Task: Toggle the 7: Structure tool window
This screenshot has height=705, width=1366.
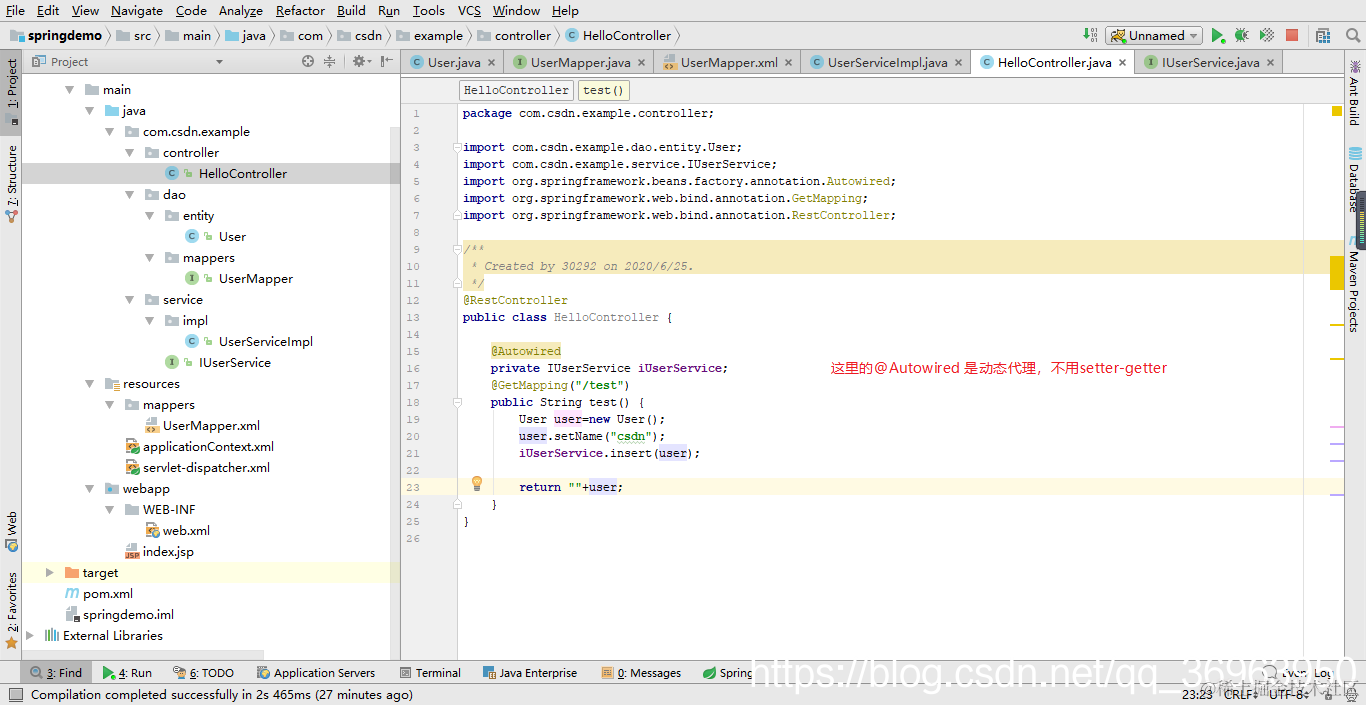Action: (x=11, y=183)
